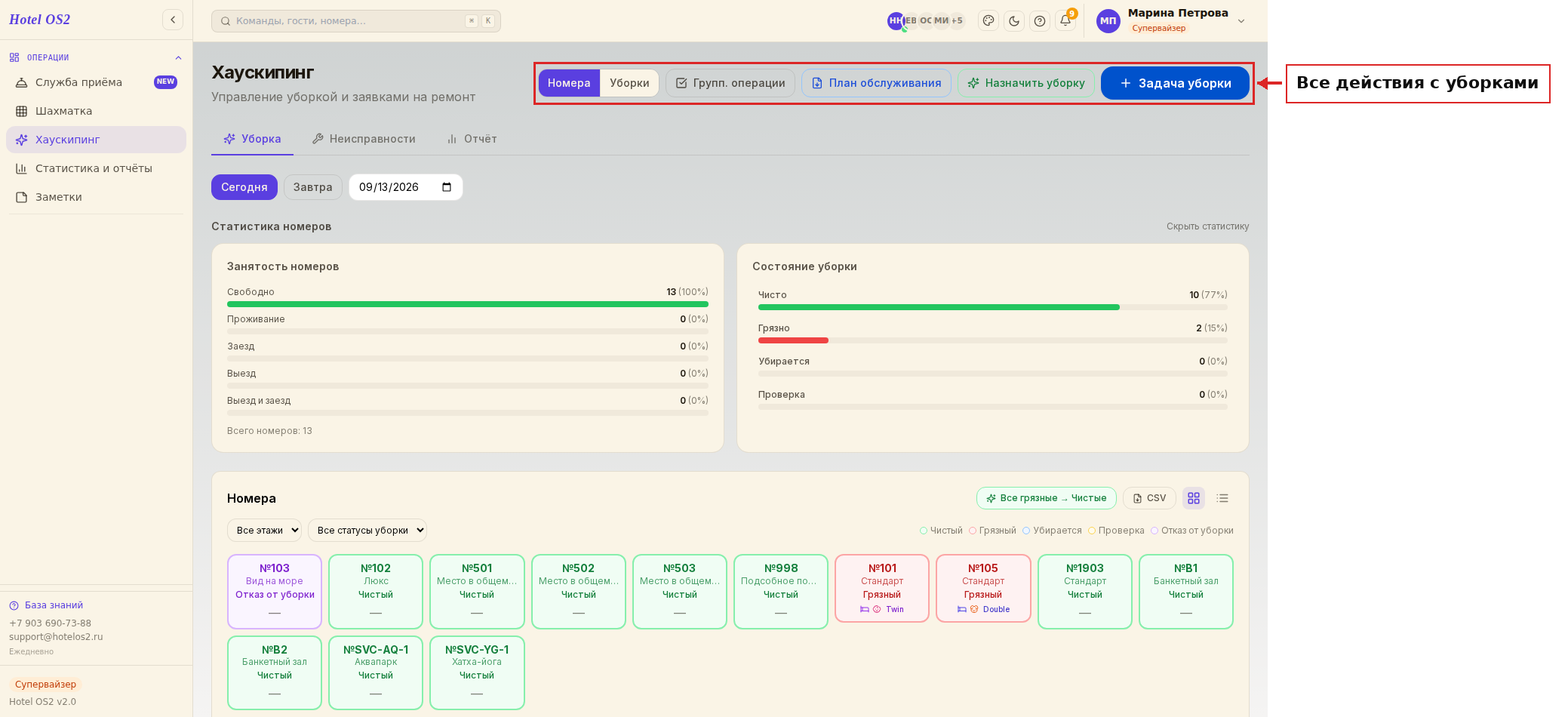Create new Задача уборки

1175,83
